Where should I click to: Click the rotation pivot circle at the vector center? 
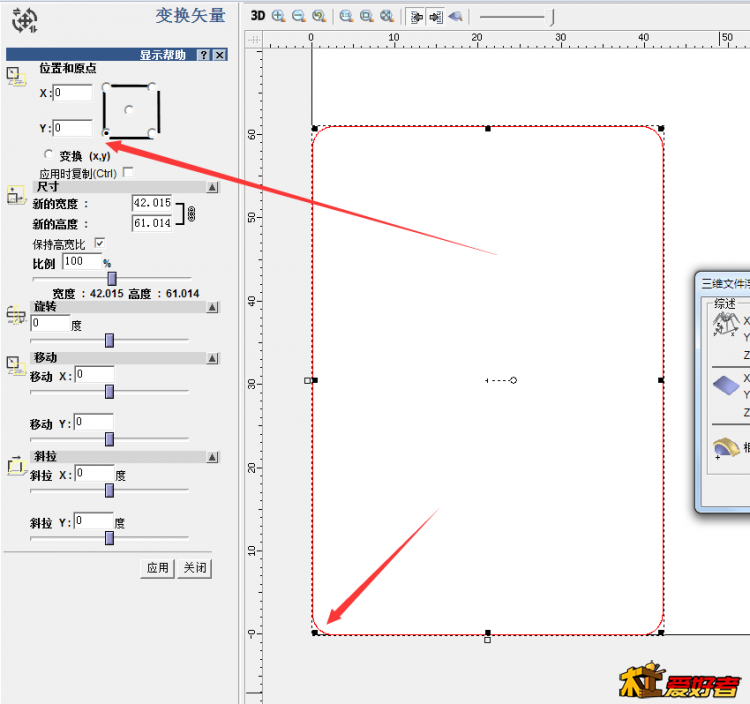(513, 381)
